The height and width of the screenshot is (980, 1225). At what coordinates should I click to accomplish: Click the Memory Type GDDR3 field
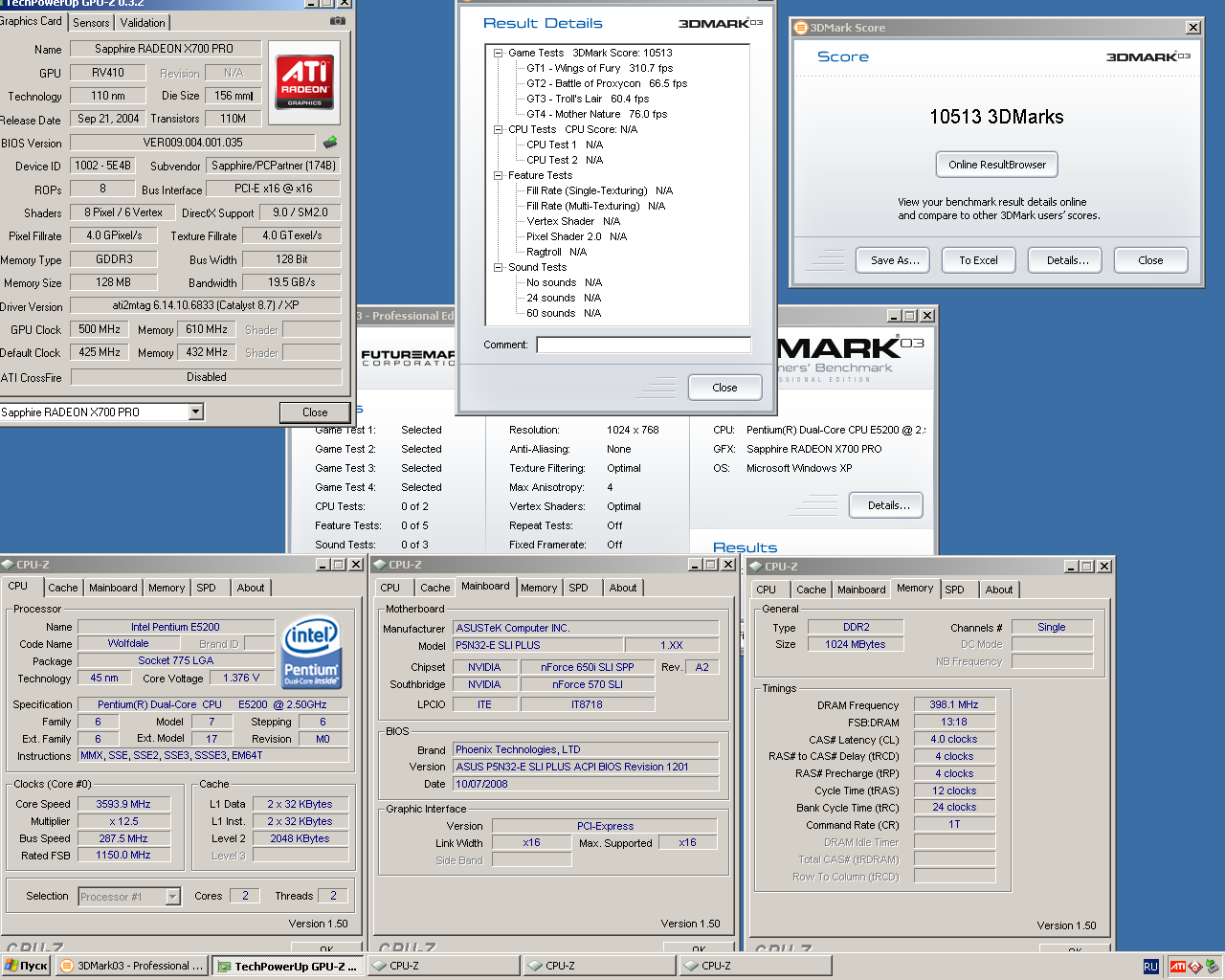pos(114,259)
